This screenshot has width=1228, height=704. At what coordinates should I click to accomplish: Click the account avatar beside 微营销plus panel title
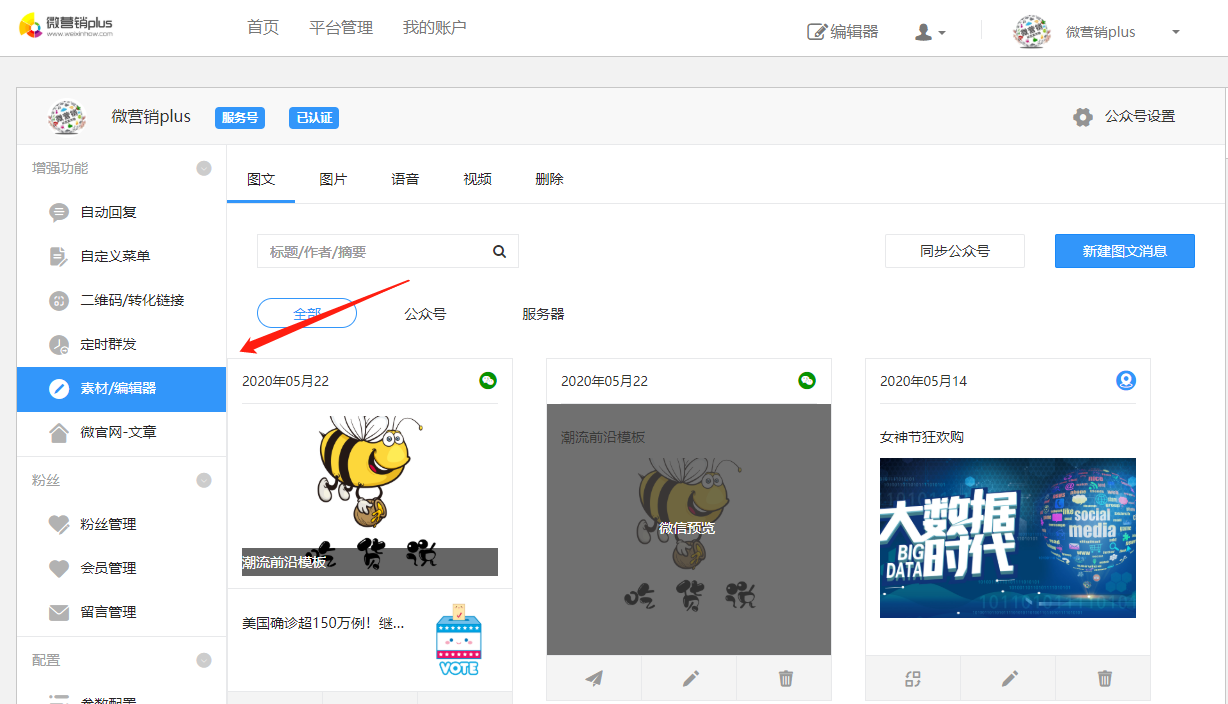click(67, 117)
